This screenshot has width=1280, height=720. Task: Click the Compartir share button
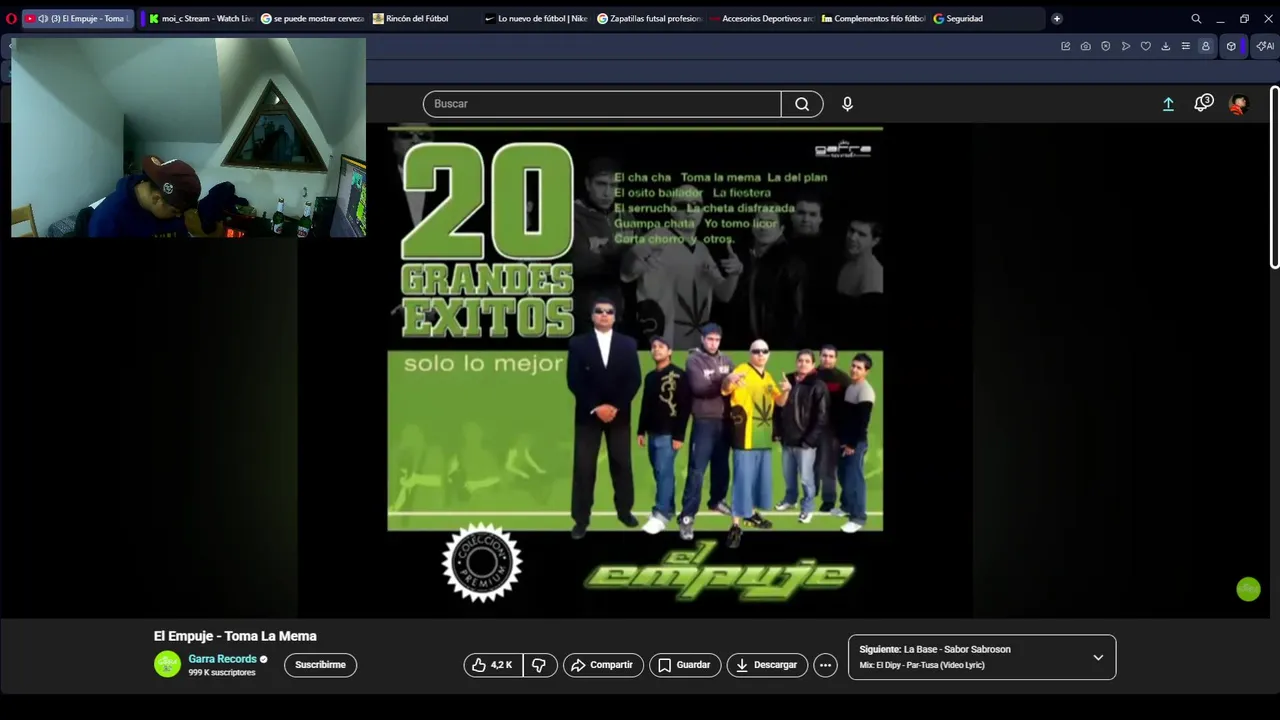602,665
